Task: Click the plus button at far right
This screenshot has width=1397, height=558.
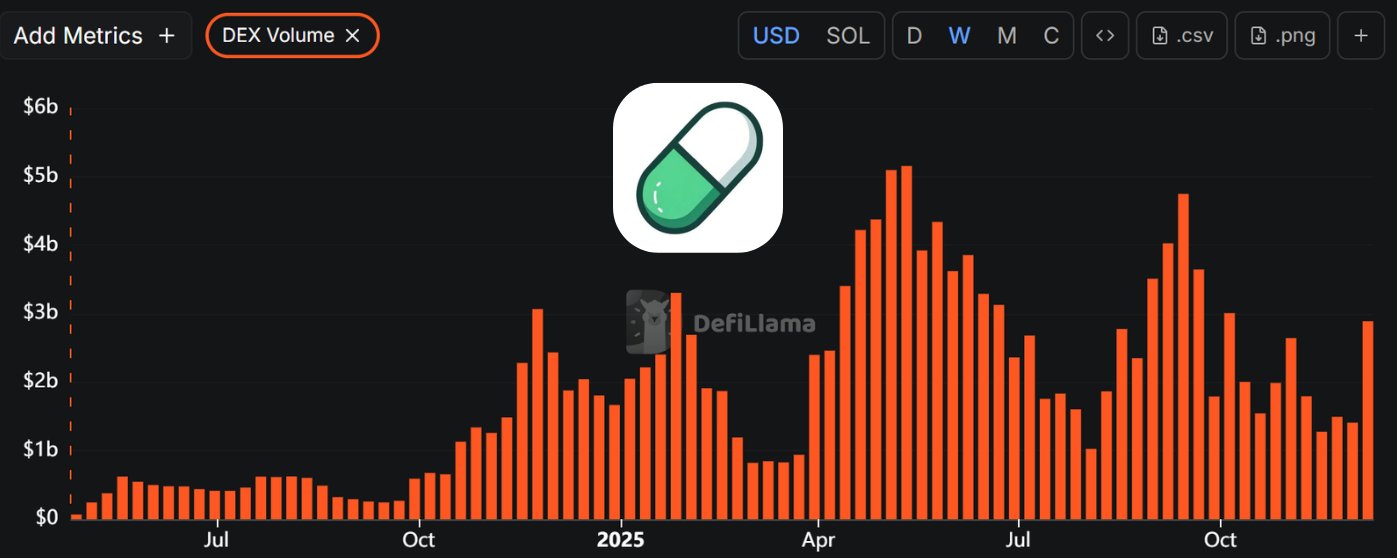Action: click(x=1361, y=36)
